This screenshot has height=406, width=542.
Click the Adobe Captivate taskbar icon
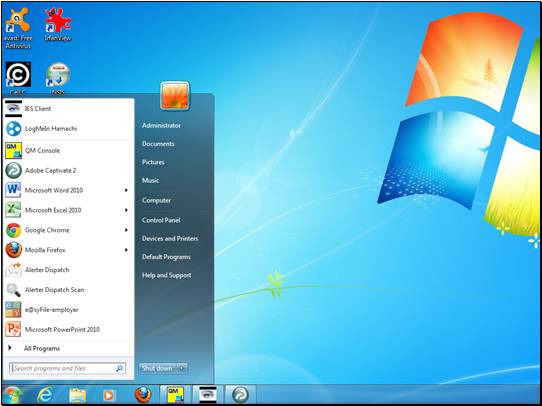click(240, 394)
